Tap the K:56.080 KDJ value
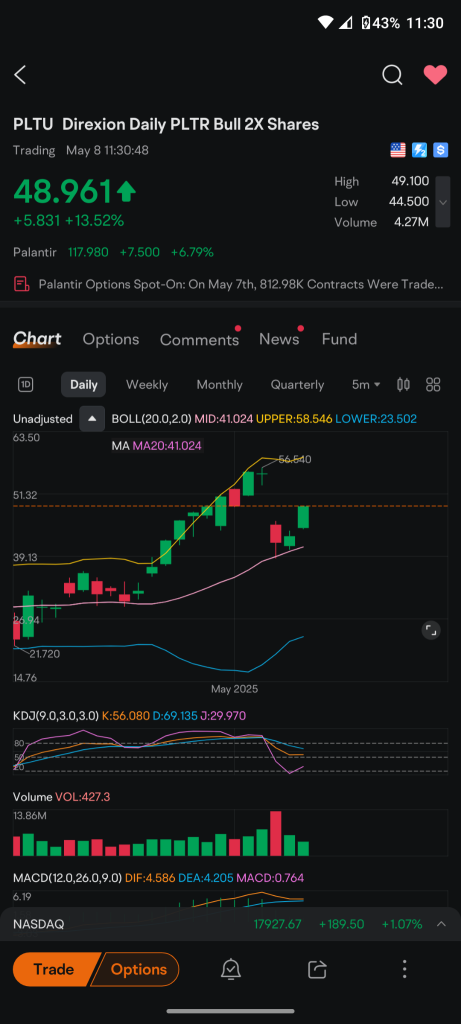The image size is (461, 1024). (125, 716)
